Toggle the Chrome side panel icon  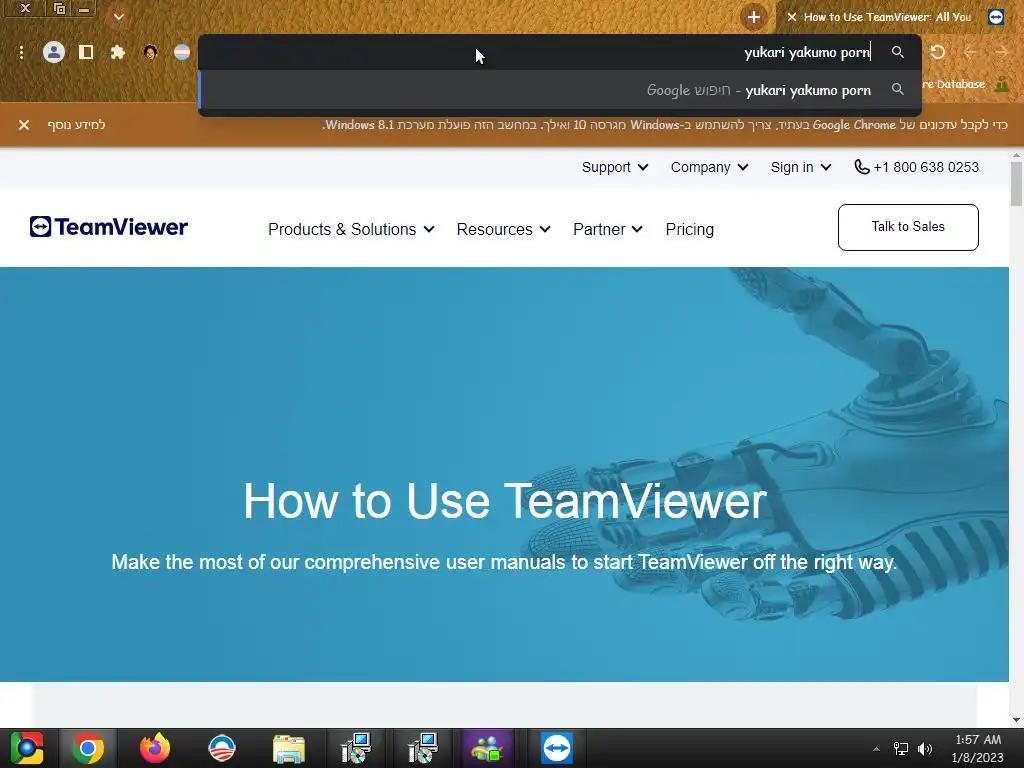pyautogui.click(x=86, y=52)
